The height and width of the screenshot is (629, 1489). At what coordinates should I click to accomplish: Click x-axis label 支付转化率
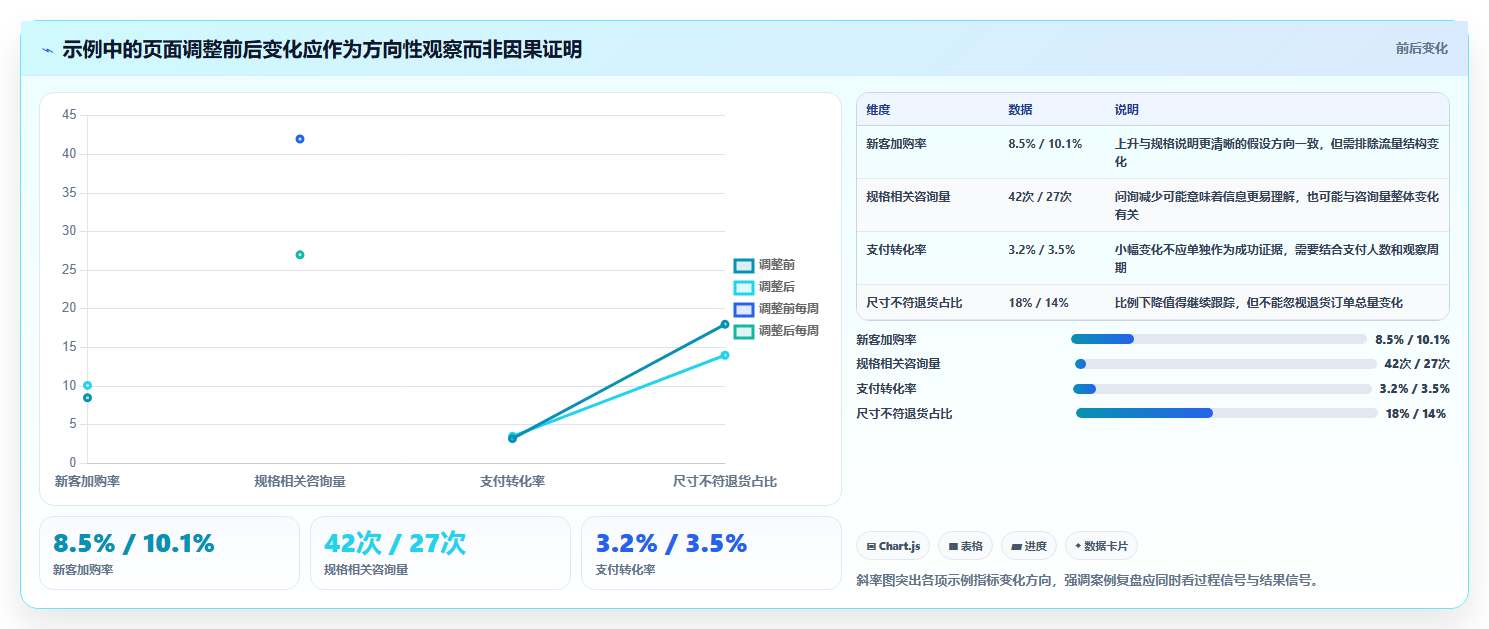pyautogui.click(x=512, y=482)
